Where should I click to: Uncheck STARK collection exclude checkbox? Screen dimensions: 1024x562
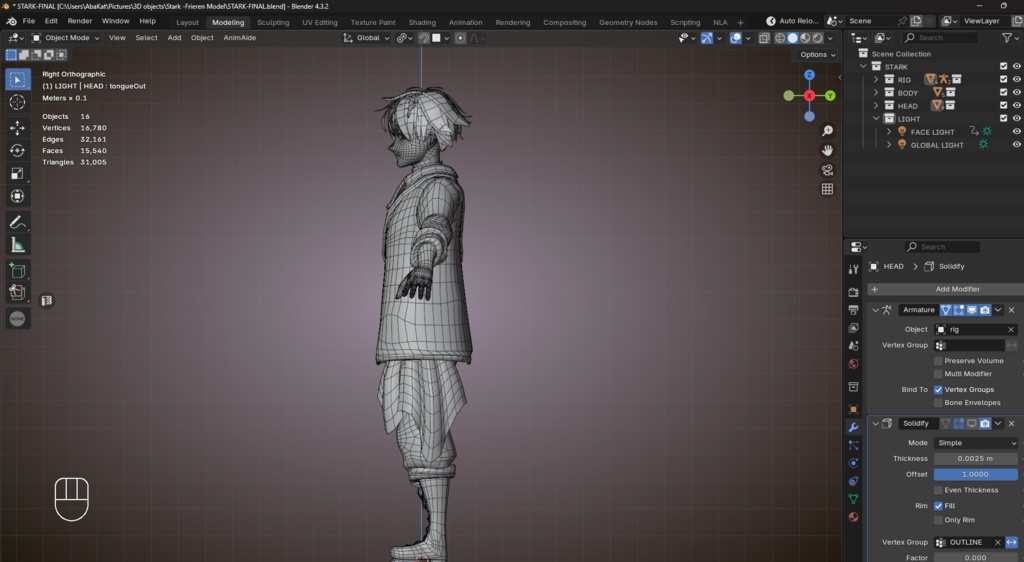1004,66
